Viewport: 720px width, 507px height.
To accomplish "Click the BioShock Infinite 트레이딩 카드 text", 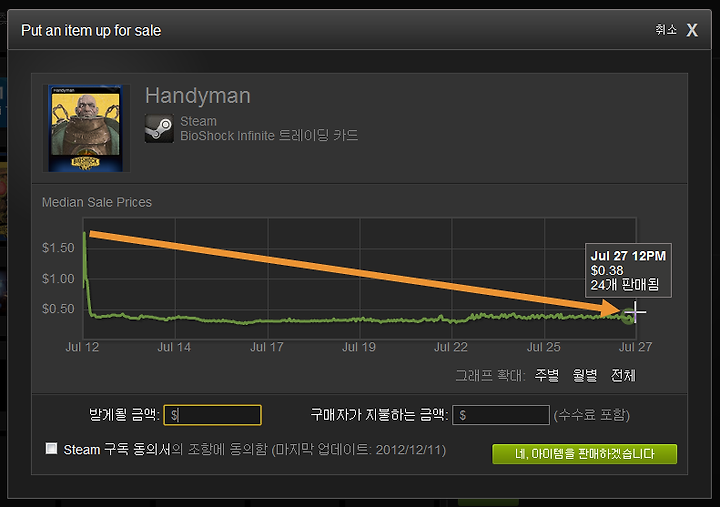I will pos(269,135).
